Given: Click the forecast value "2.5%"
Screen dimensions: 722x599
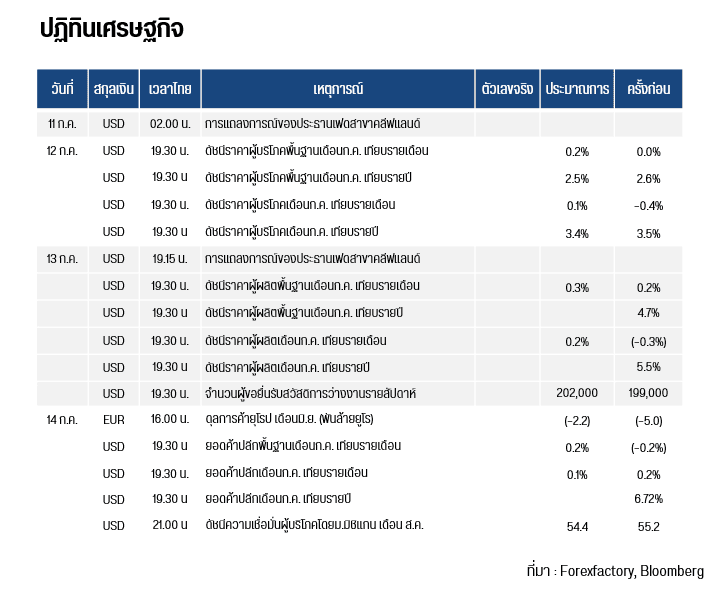Looking at the screenshot, I should click(x=577, y=179).
